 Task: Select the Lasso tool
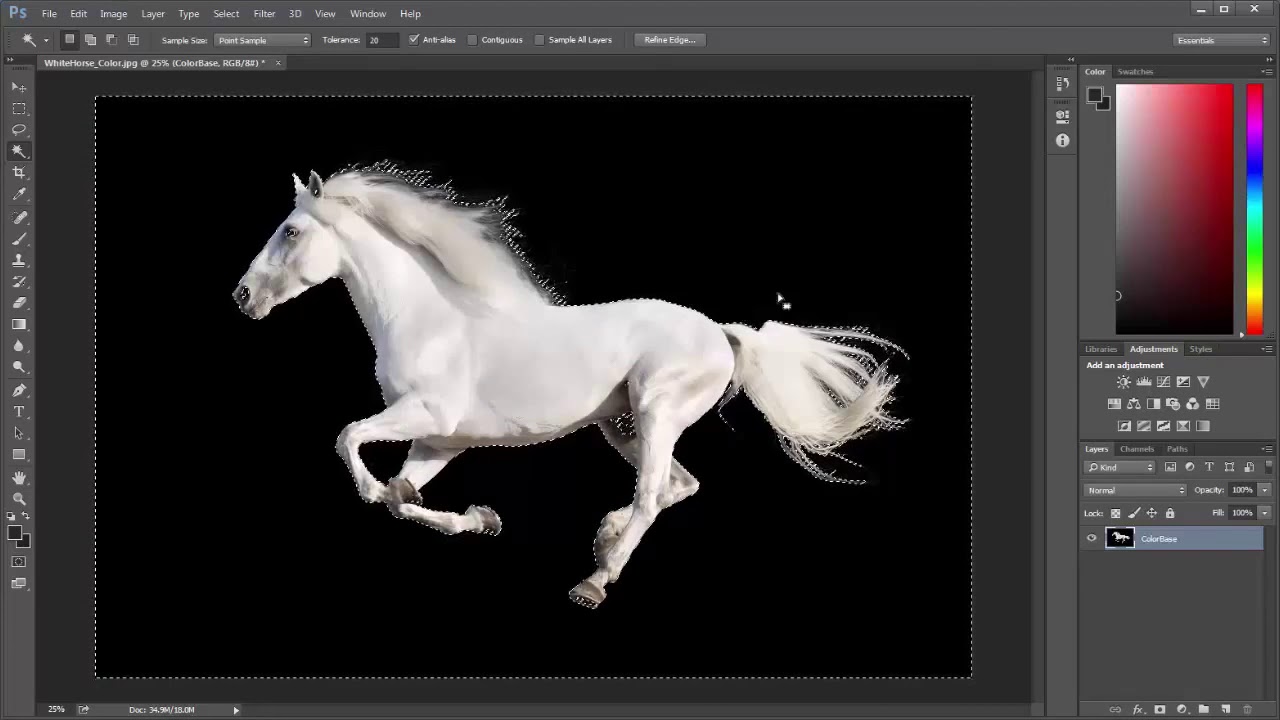[19, 130]
